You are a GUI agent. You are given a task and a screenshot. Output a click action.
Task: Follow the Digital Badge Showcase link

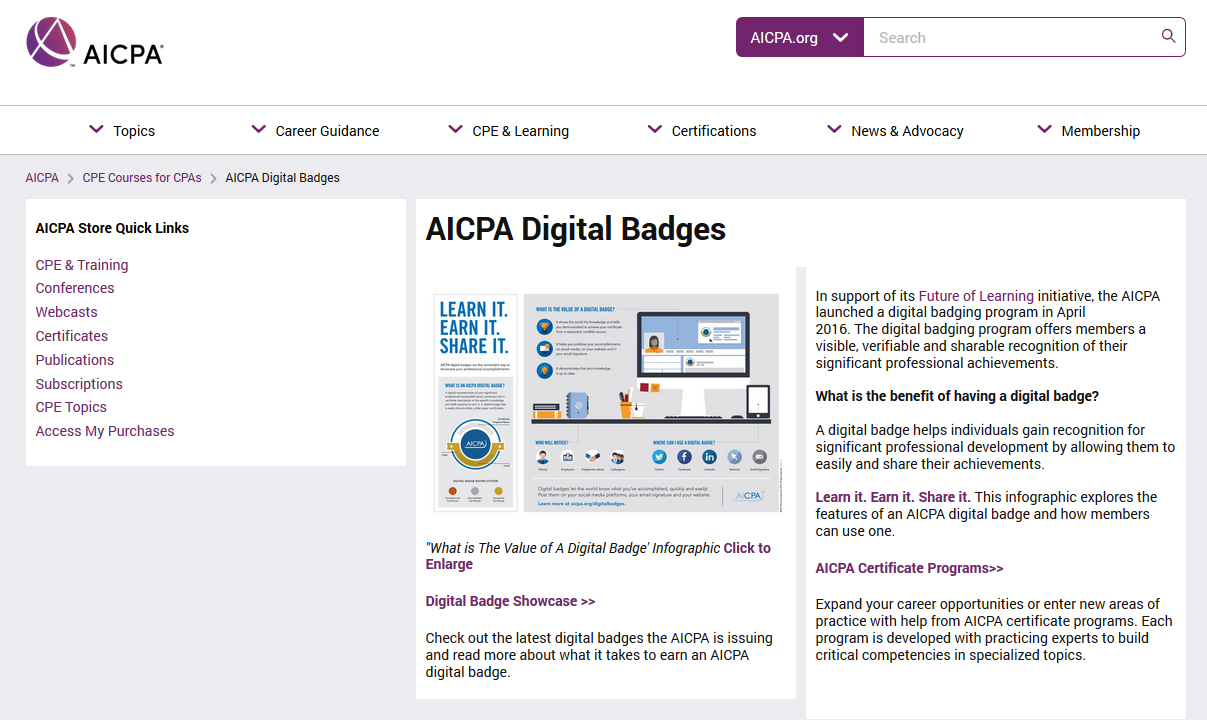tap(510, 601)
